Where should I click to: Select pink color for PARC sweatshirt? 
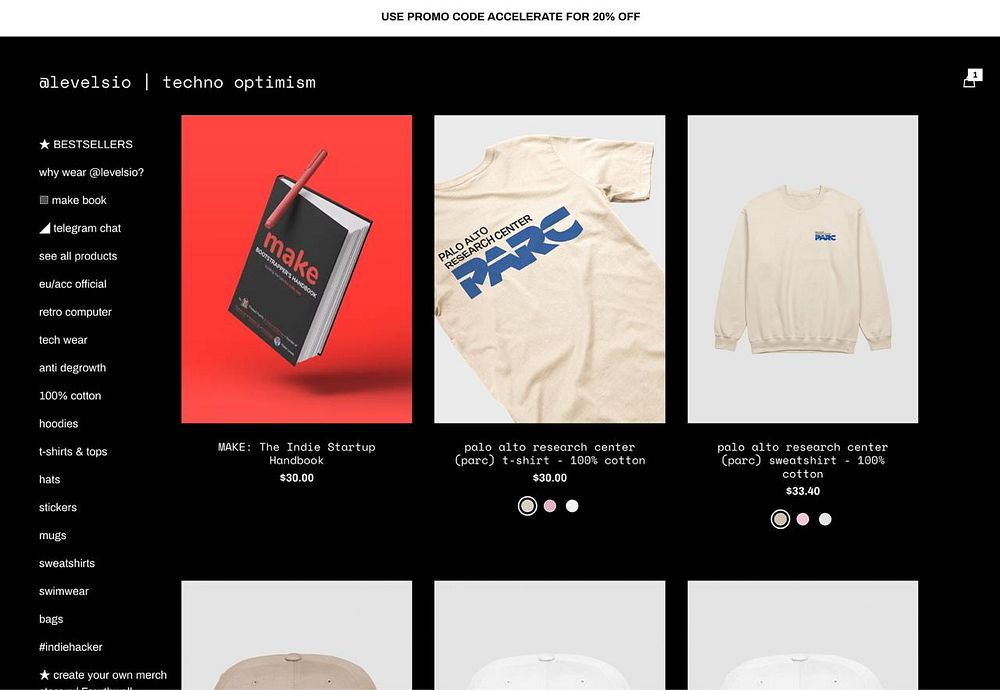click(x=803, y=520)
